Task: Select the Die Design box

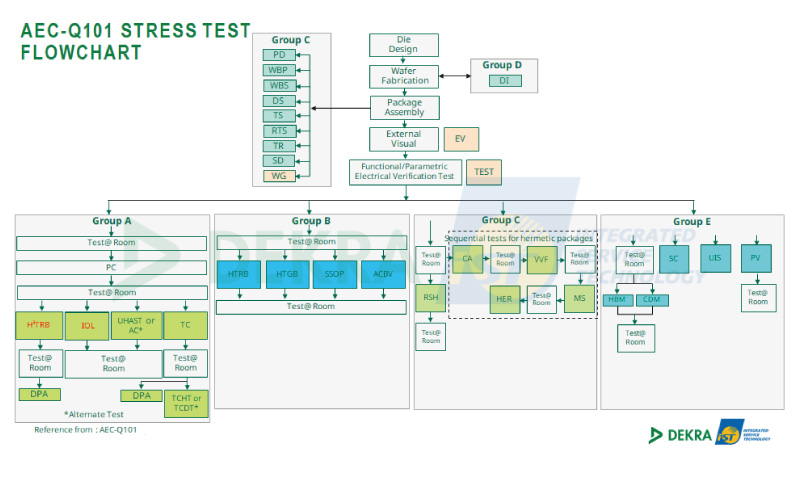Action: point(404,45)
